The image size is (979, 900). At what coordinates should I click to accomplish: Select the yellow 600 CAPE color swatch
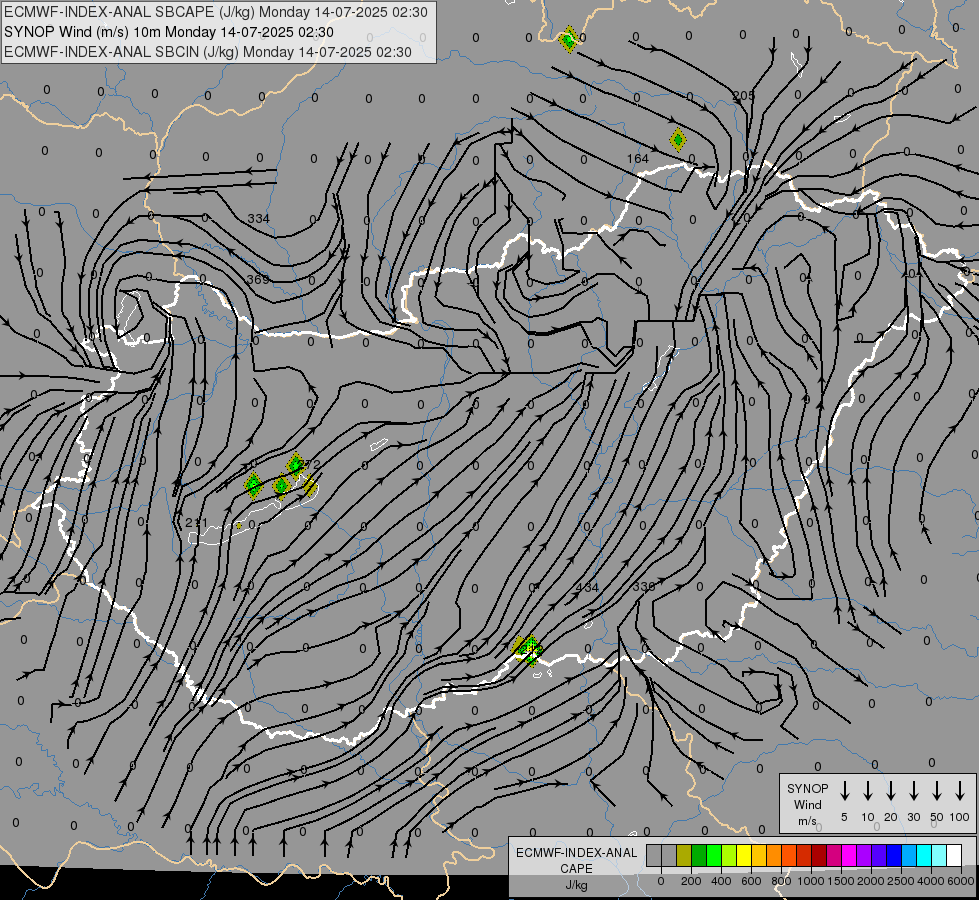point(744,856)
